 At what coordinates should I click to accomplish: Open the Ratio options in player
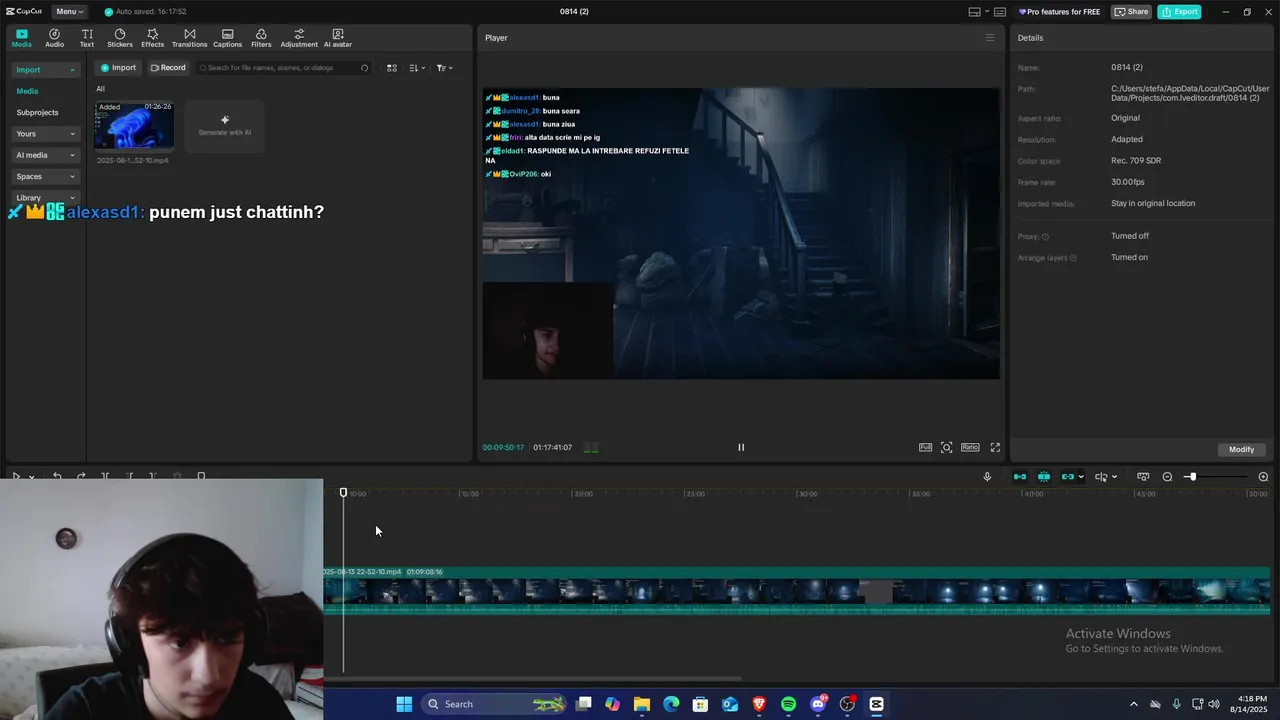pyautogui.click(x=970, y=447)
